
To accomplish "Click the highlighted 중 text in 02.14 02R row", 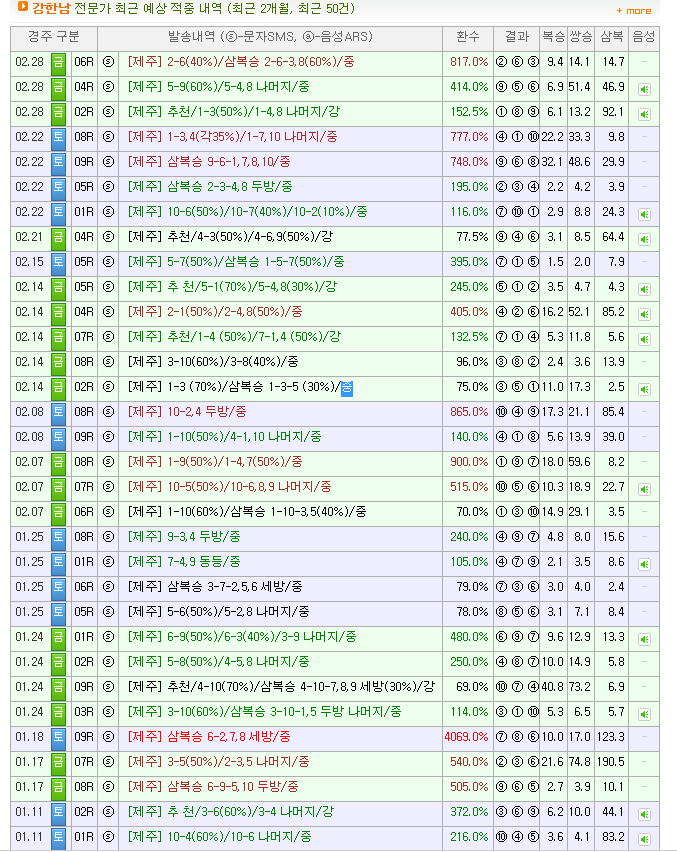I will (x=347, y=388).
